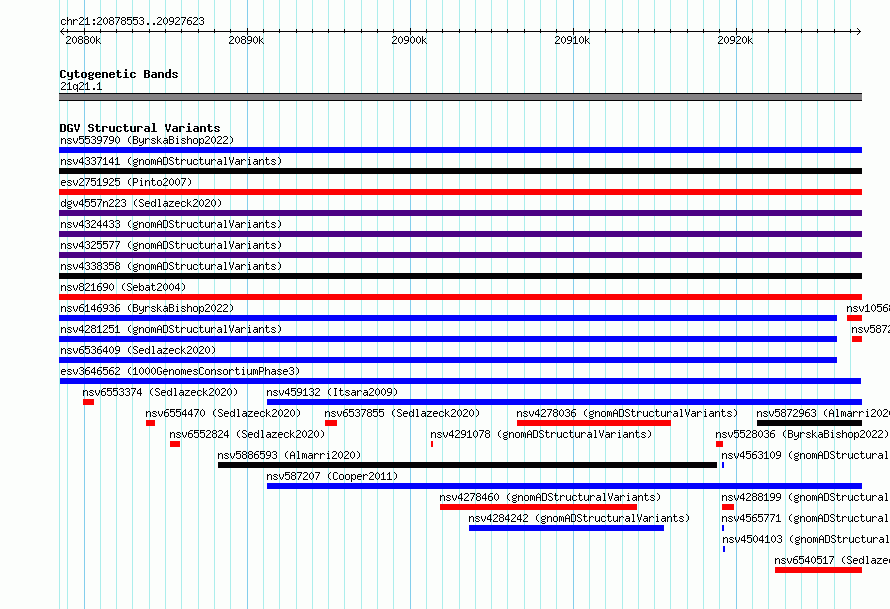The image size is (890, 609).
Task: Click the gray 21q21.1 cytogenetic band bar
Action: click(x=460, y=97)
